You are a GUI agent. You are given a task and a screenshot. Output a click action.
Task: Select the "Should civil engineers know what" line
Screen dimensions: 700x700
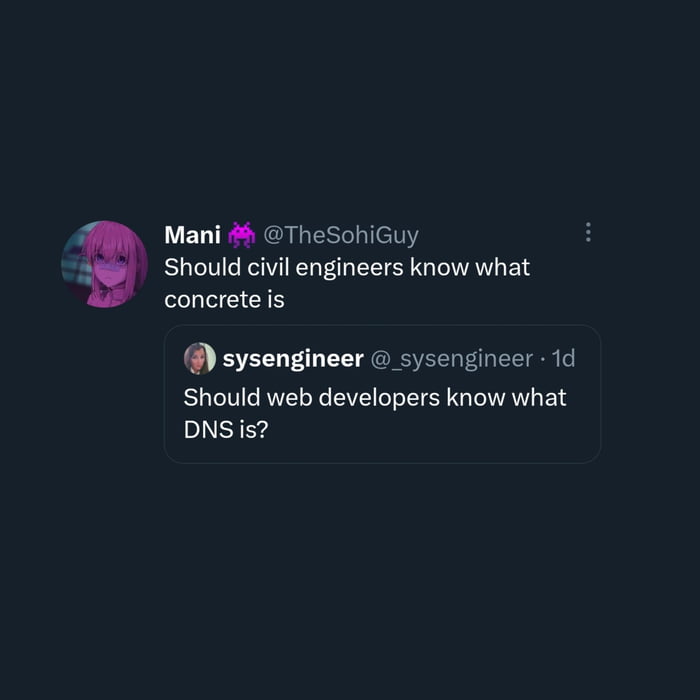click(346, 268)
